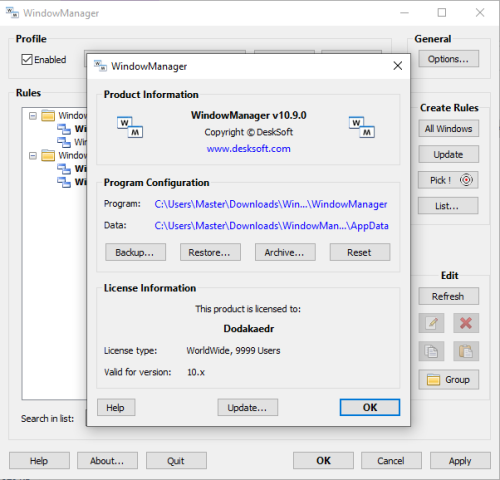Image resolution: width=500 pixels, height=480 pixels.
Task: Minimize the main WindowManager window
Action: [404, 13]
